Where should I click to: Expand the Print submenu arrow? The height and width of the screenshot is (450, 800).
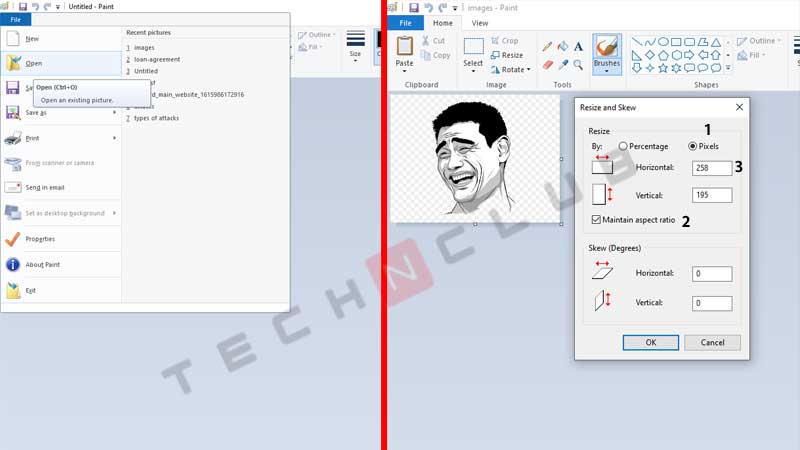(115, 138)
